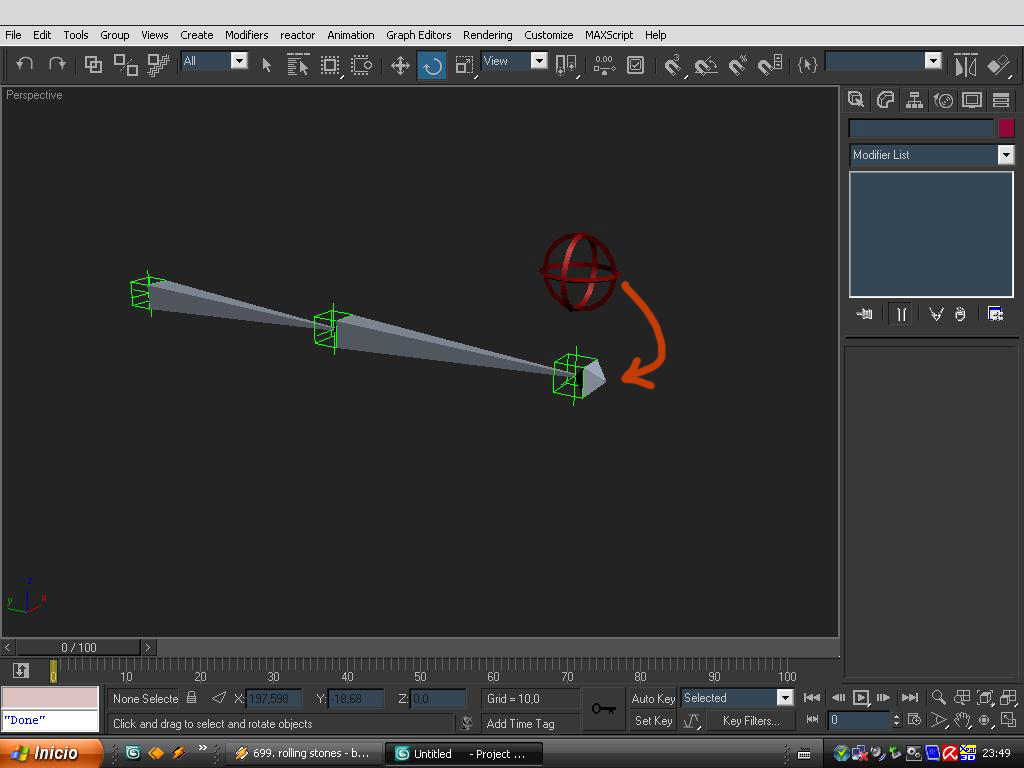The width and height of the screenshot is (1024, 768).
Task: Toggle Pin Stack button
Action: [x=864, y=314]
